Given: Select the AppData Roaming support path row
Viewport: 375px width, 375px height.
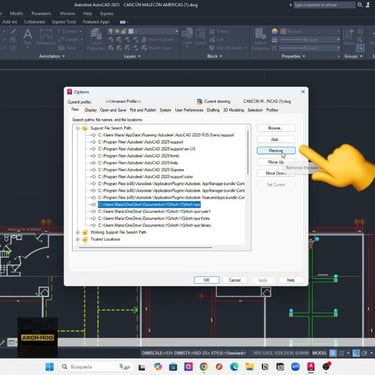Looking at the screenshot, I should (x=166, y=135).
